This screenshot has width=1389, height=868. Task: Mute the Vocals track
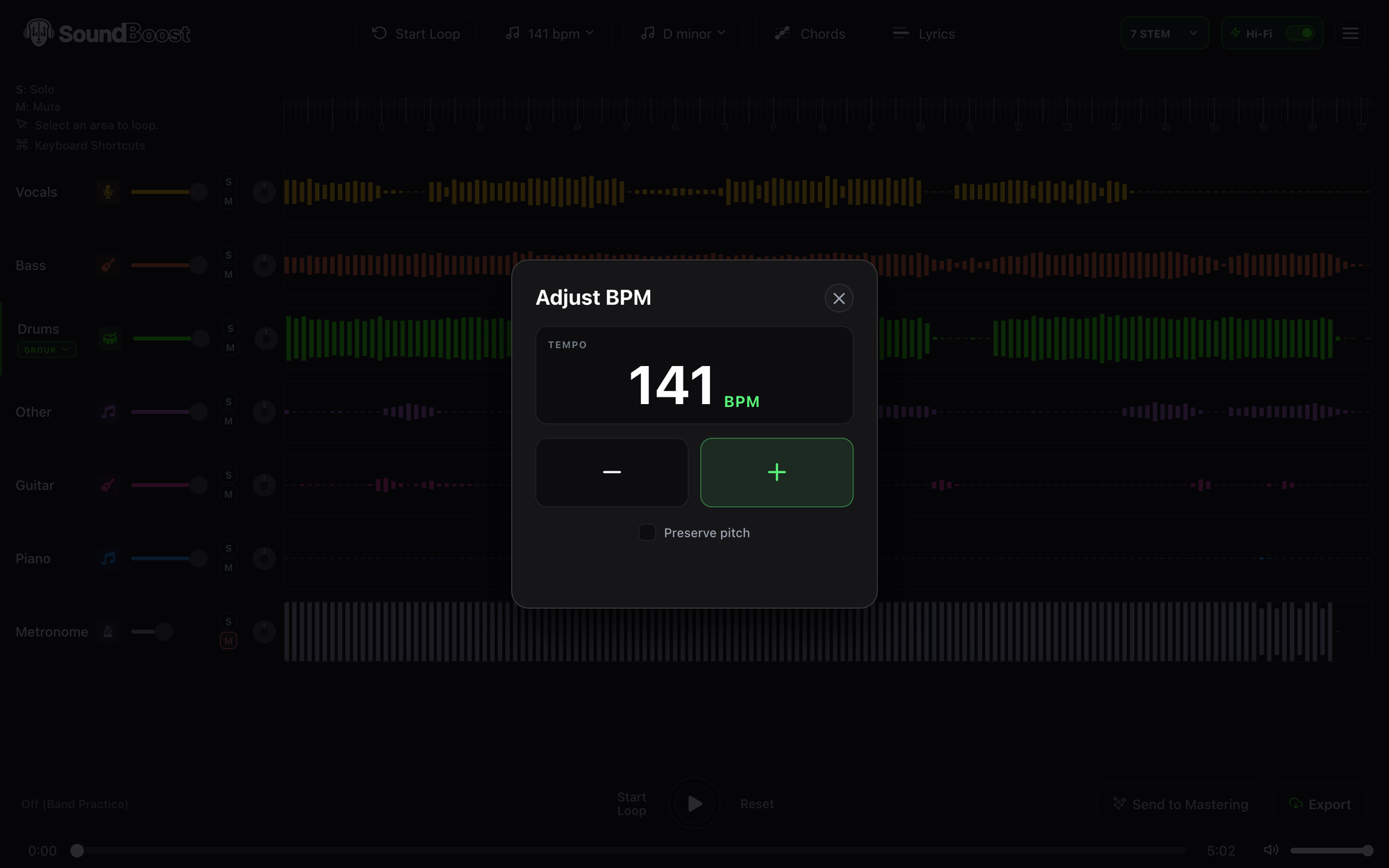228,201
